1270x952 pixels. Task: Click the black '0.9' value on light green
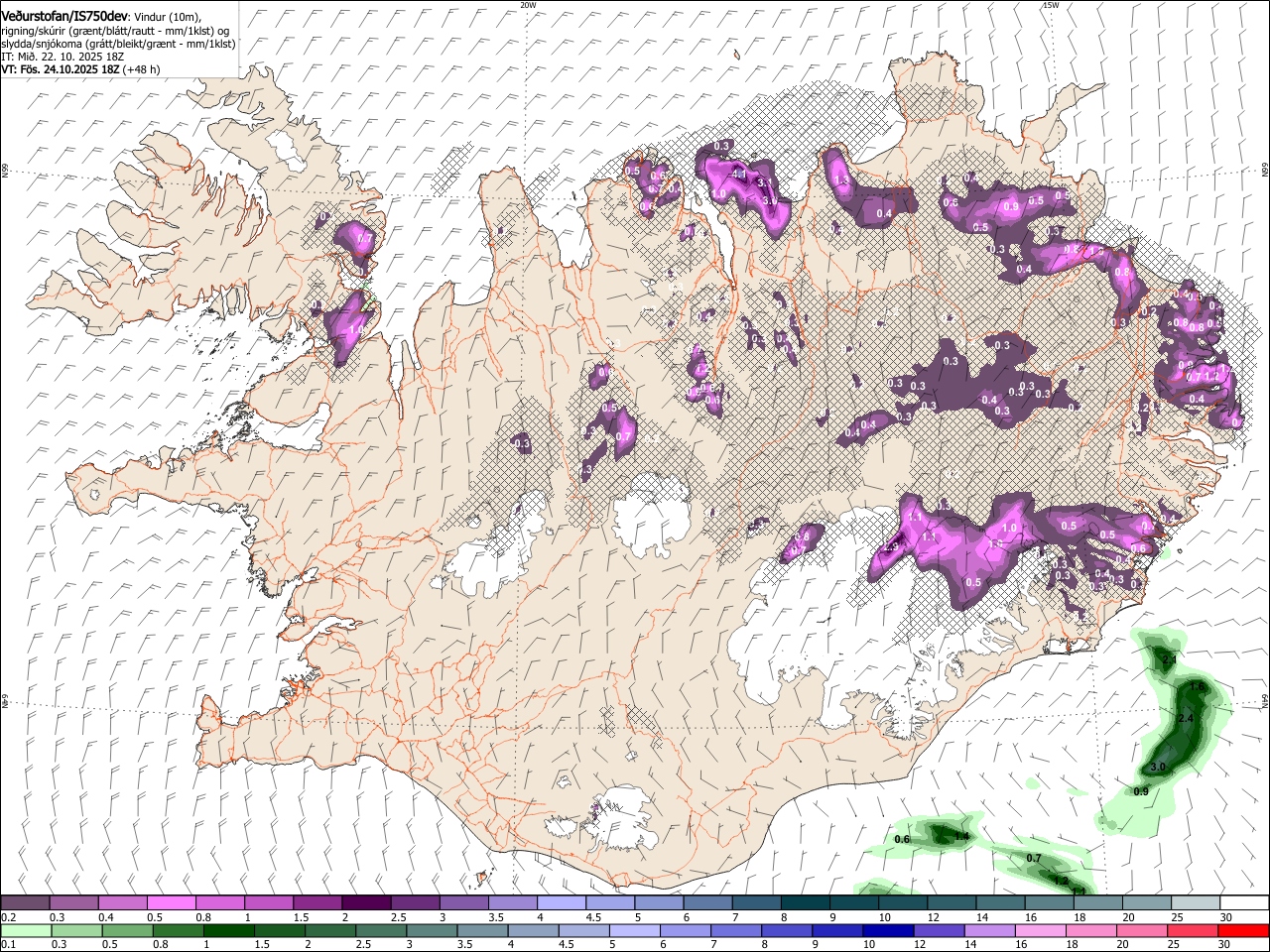pos(1141,791)
